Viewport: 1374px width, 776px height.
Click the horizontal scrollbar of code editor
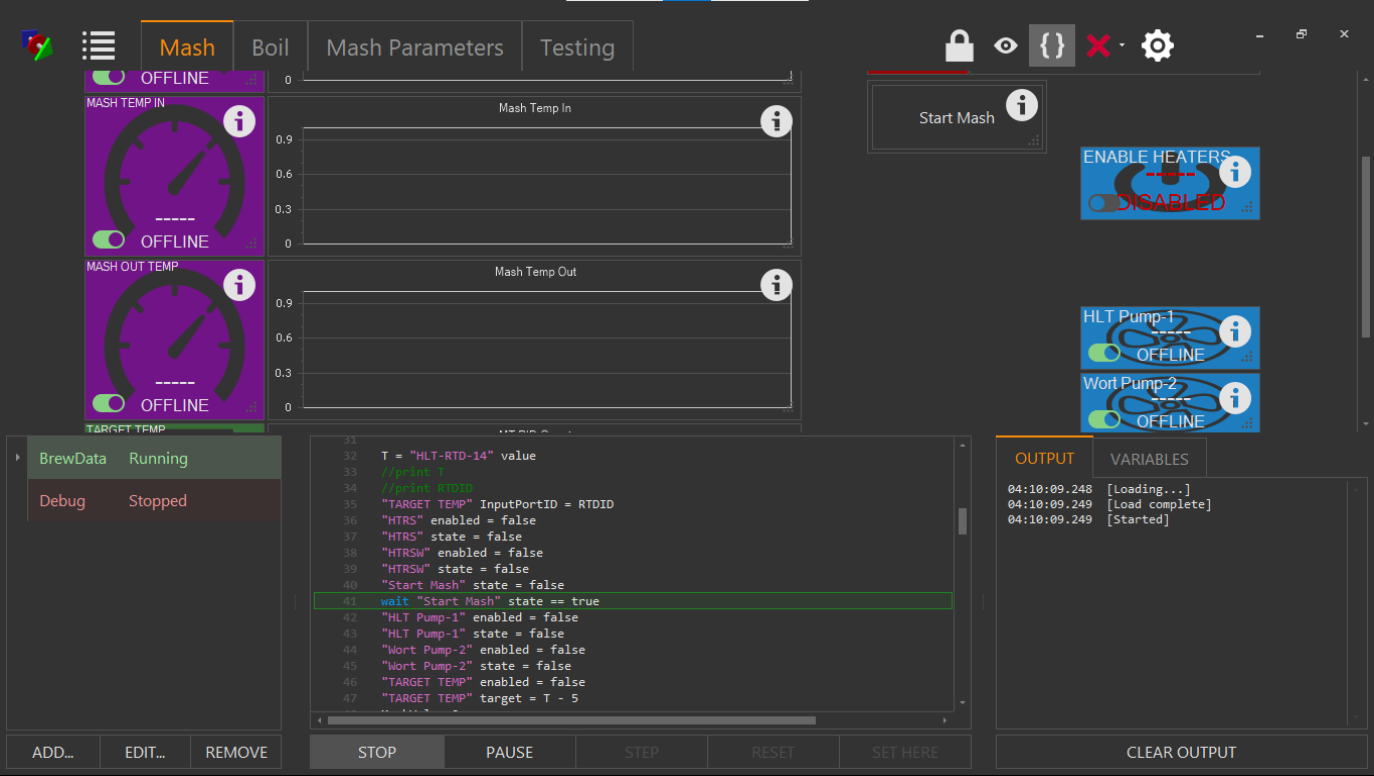(571, 720)
